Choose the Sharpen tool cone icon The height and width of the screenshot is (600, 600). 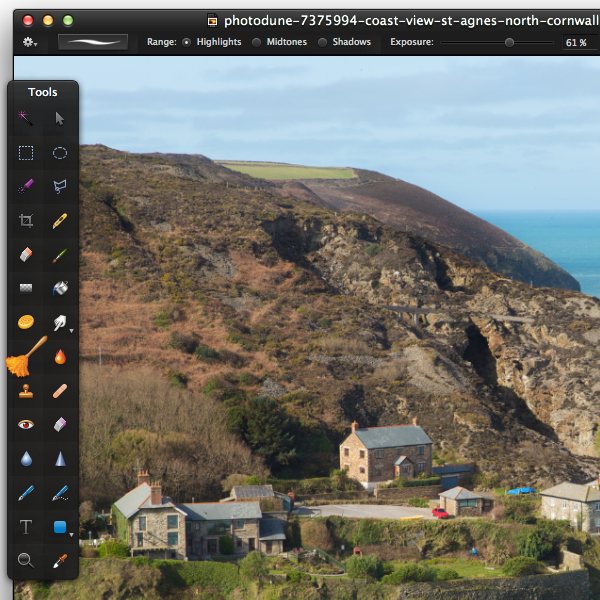click(60, 458)
